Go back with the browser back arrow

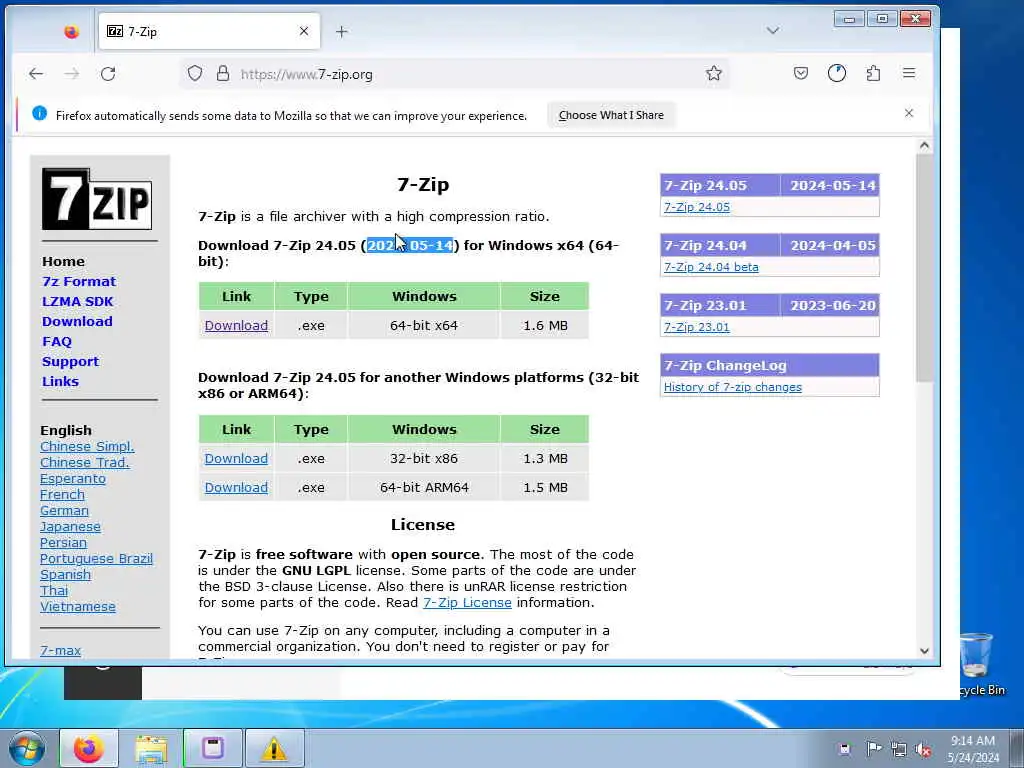tap(36, 74)
